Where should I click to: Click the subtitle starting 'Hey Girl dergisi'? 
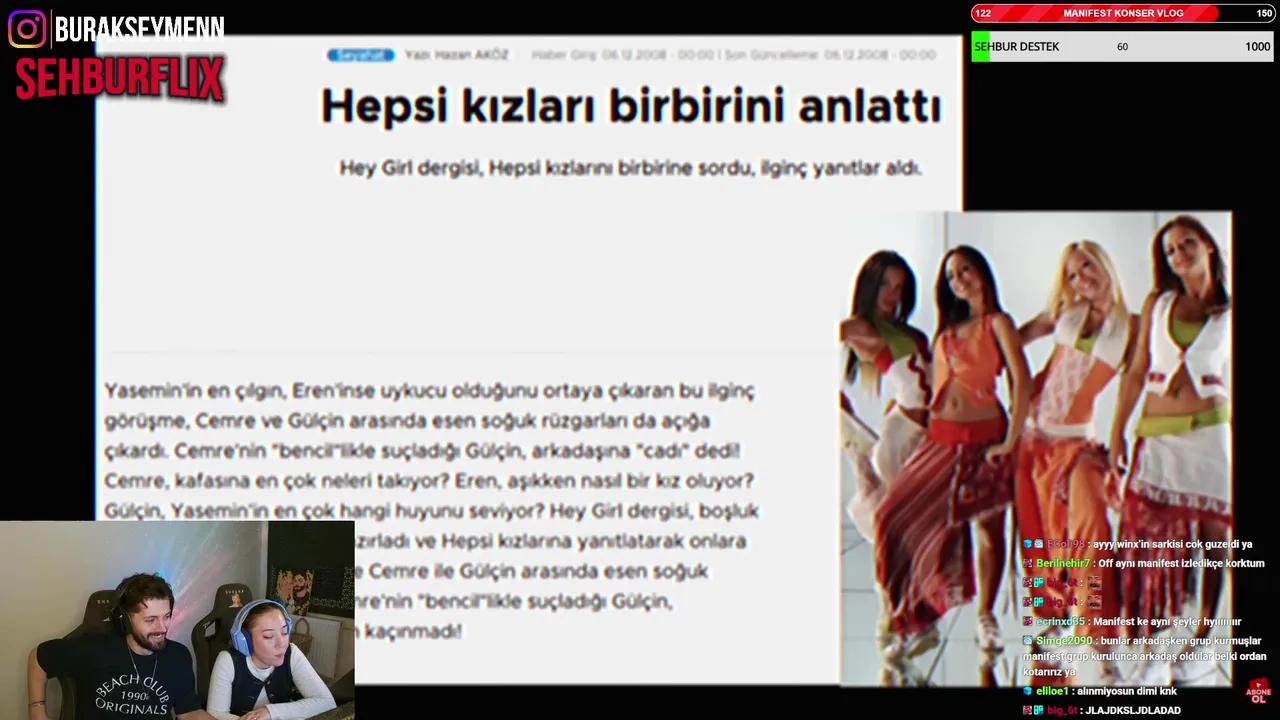click(629, 168)
